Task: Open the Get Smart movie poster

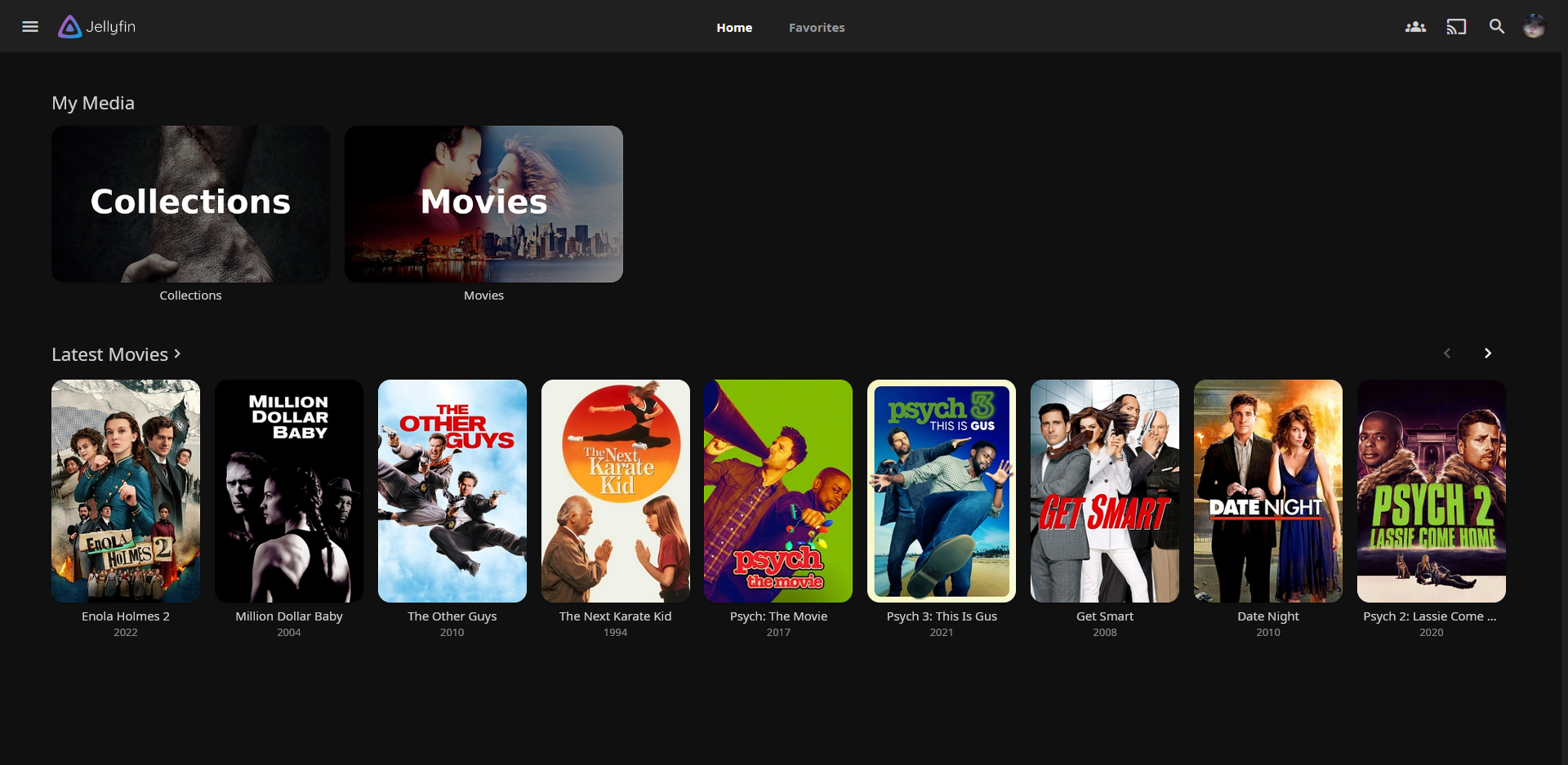Action: [1104, 491]
